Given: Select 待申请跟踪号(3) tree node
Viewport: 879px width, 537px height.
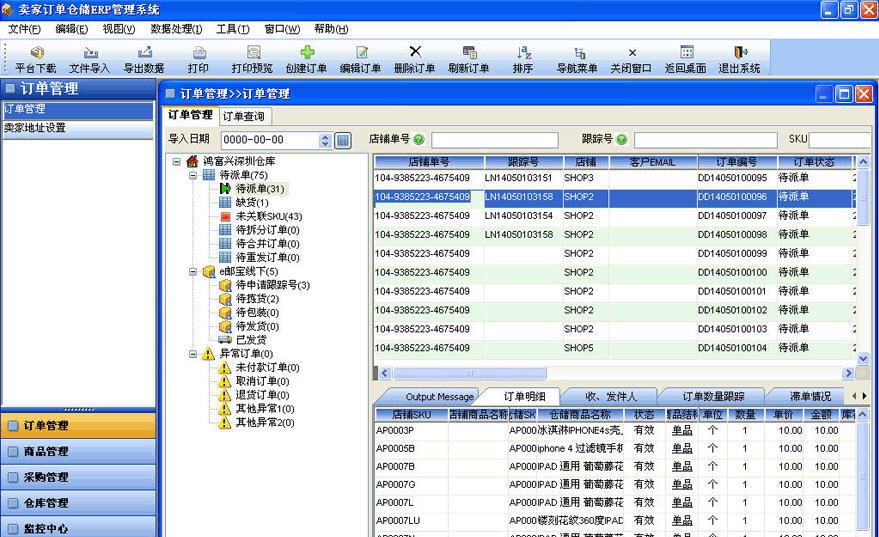Looking at the screenshot, I should pyautogui.click(x=272, y=285).
